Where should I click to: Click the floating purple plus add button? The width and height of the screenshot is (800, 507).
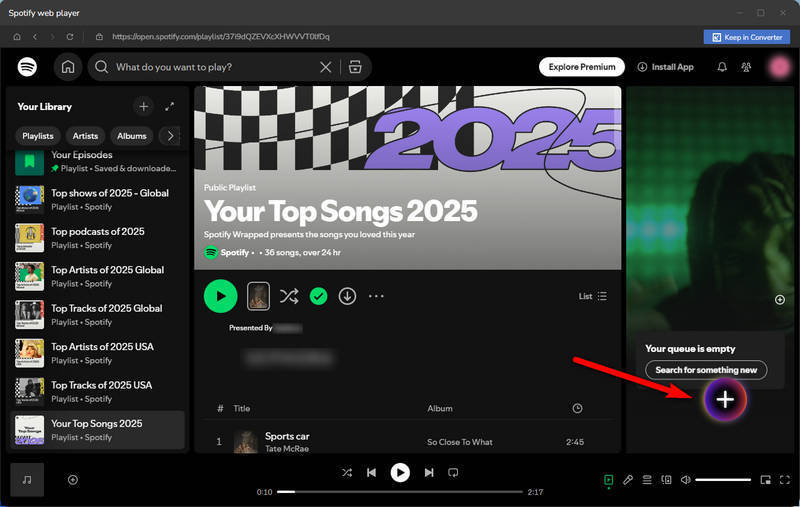(725, 399)
